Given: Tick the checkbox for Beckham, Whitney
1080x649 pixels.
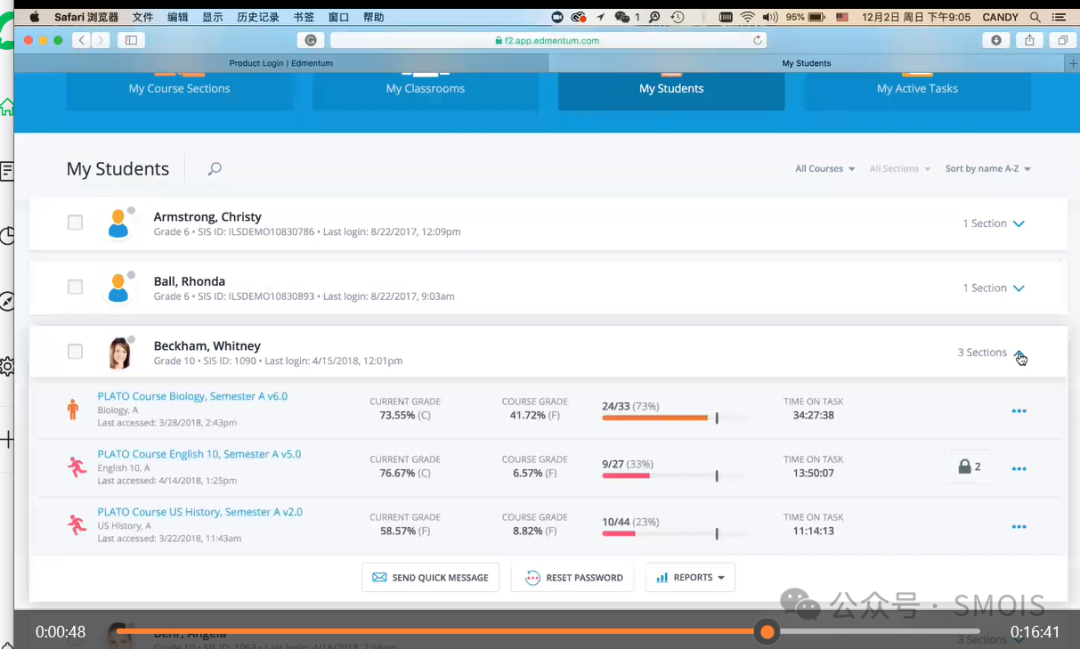Looking at the screenshot, I should (75, 352).
